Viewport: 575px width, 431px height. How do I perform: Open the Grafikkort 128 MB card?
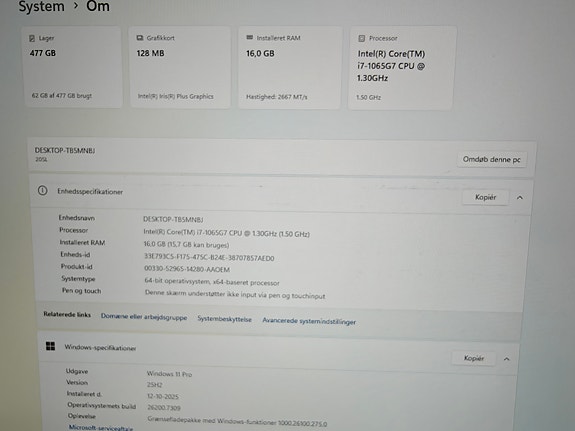click(180, 67)
